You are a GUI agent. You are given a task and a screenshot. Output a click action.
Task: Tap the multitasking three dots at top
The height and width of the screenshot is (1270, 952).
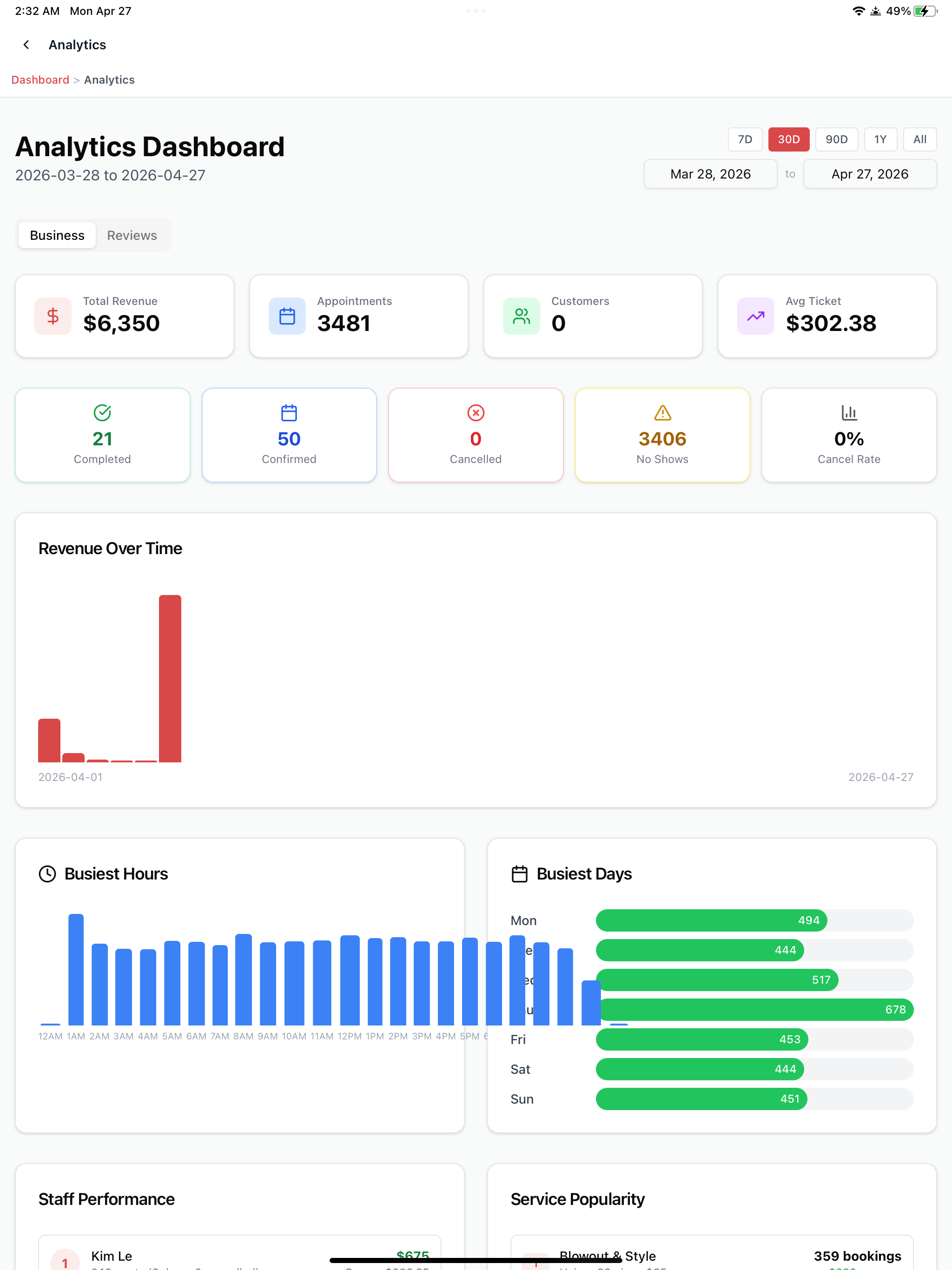tap(476, 11)
